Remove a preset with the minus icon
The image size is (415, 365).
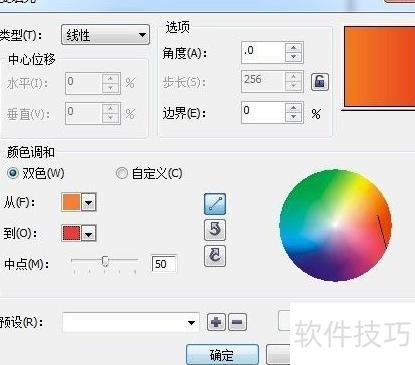(237, 322)
